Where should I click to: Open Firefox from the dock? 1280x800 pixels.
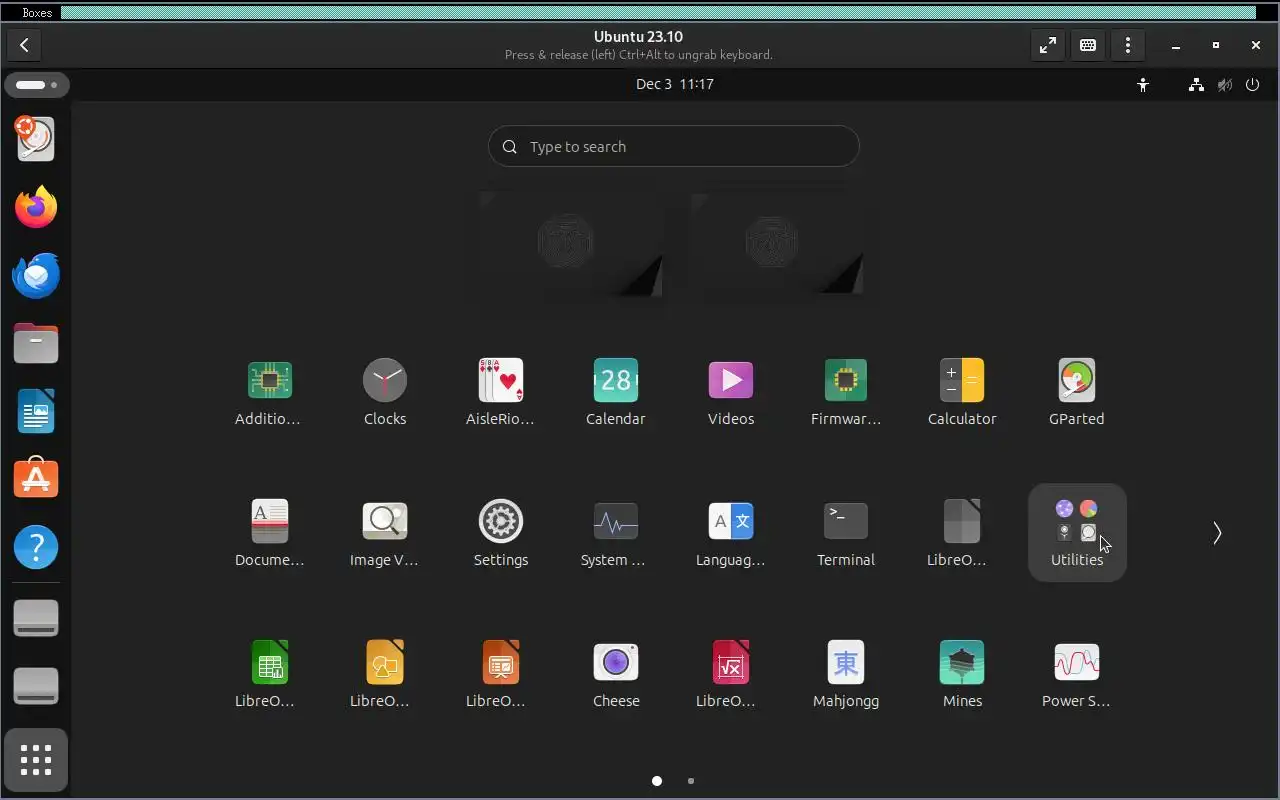coord(36,207)
